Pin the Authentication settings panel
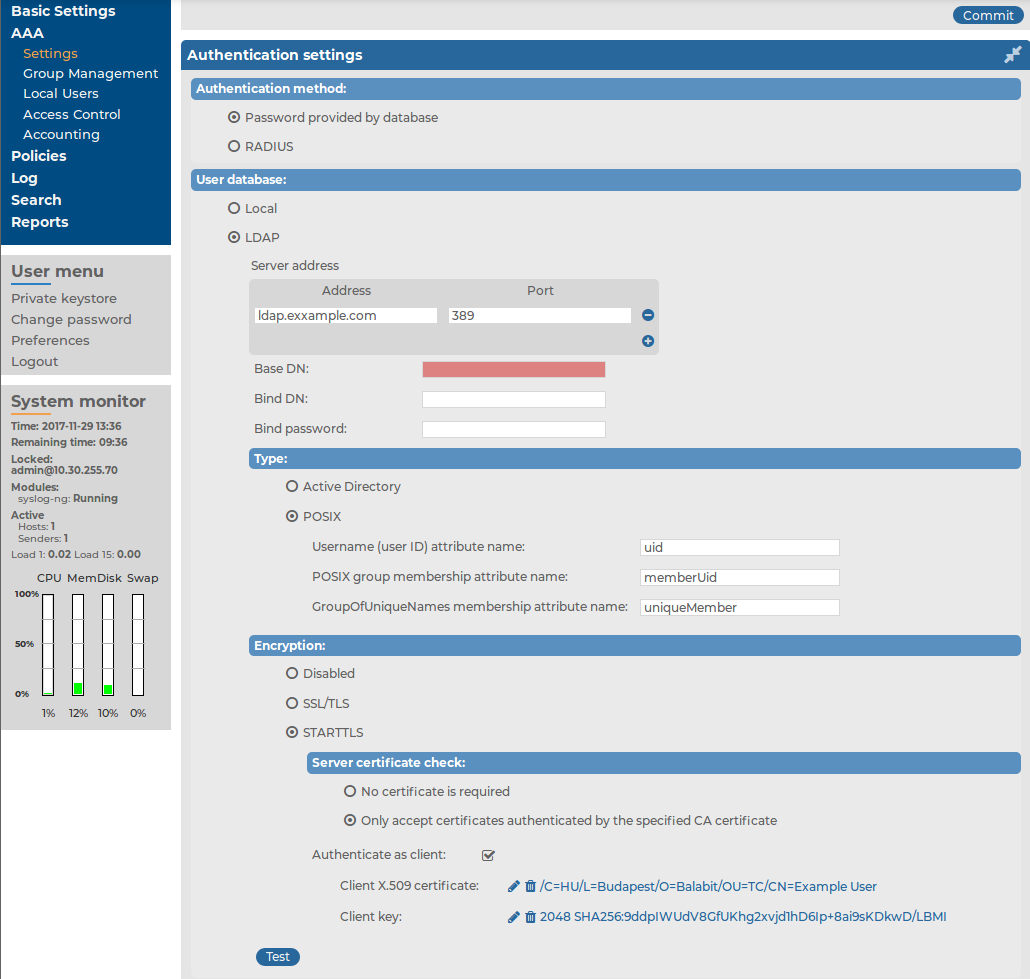Image resolution: width=1030 pixels, height=979 pixels. [x=1012, y=55]
